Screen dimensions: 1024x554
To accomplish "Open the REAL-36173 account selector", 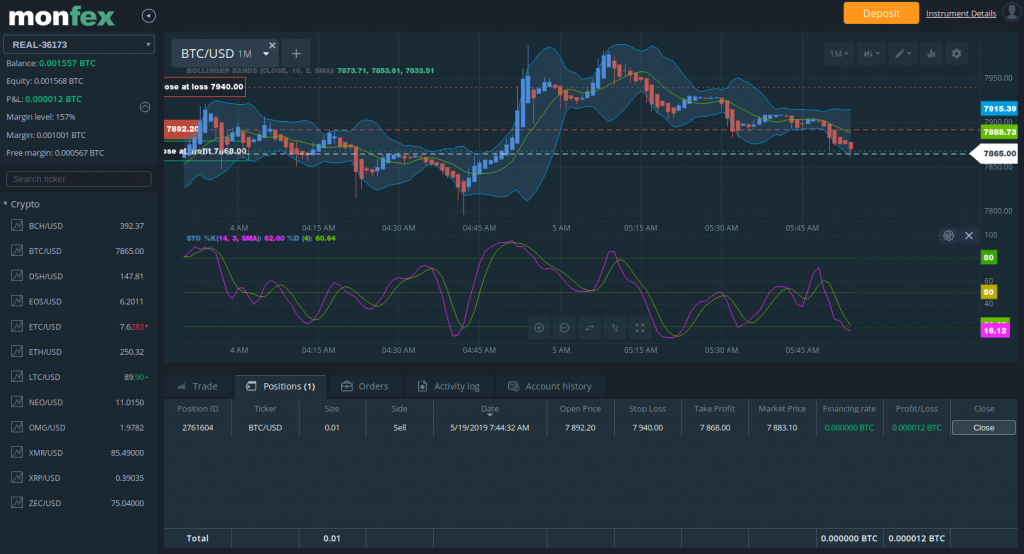I will click(x=79, y=44).
